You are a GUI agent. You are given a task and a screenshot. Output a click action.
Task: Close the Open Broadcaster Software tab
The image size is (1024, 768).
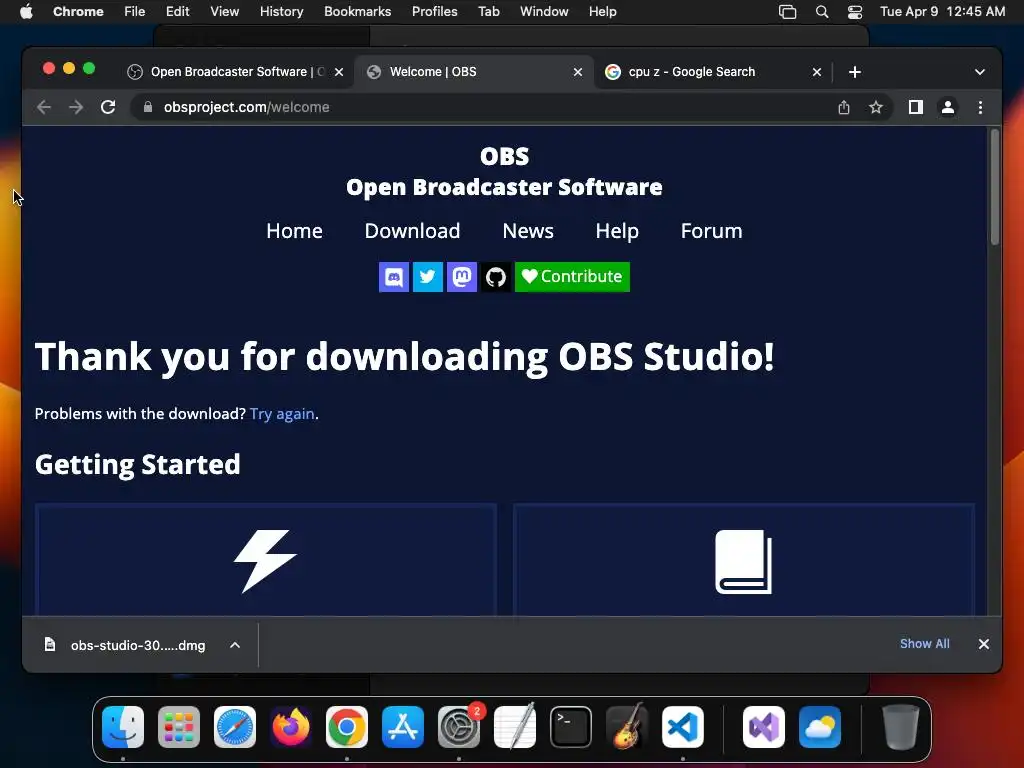click(339, 72)
